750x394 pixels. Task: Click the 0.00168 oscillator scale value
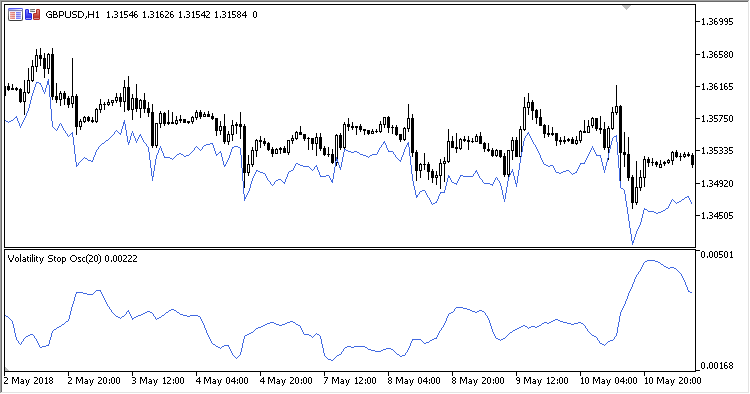(x=717, y=366)
